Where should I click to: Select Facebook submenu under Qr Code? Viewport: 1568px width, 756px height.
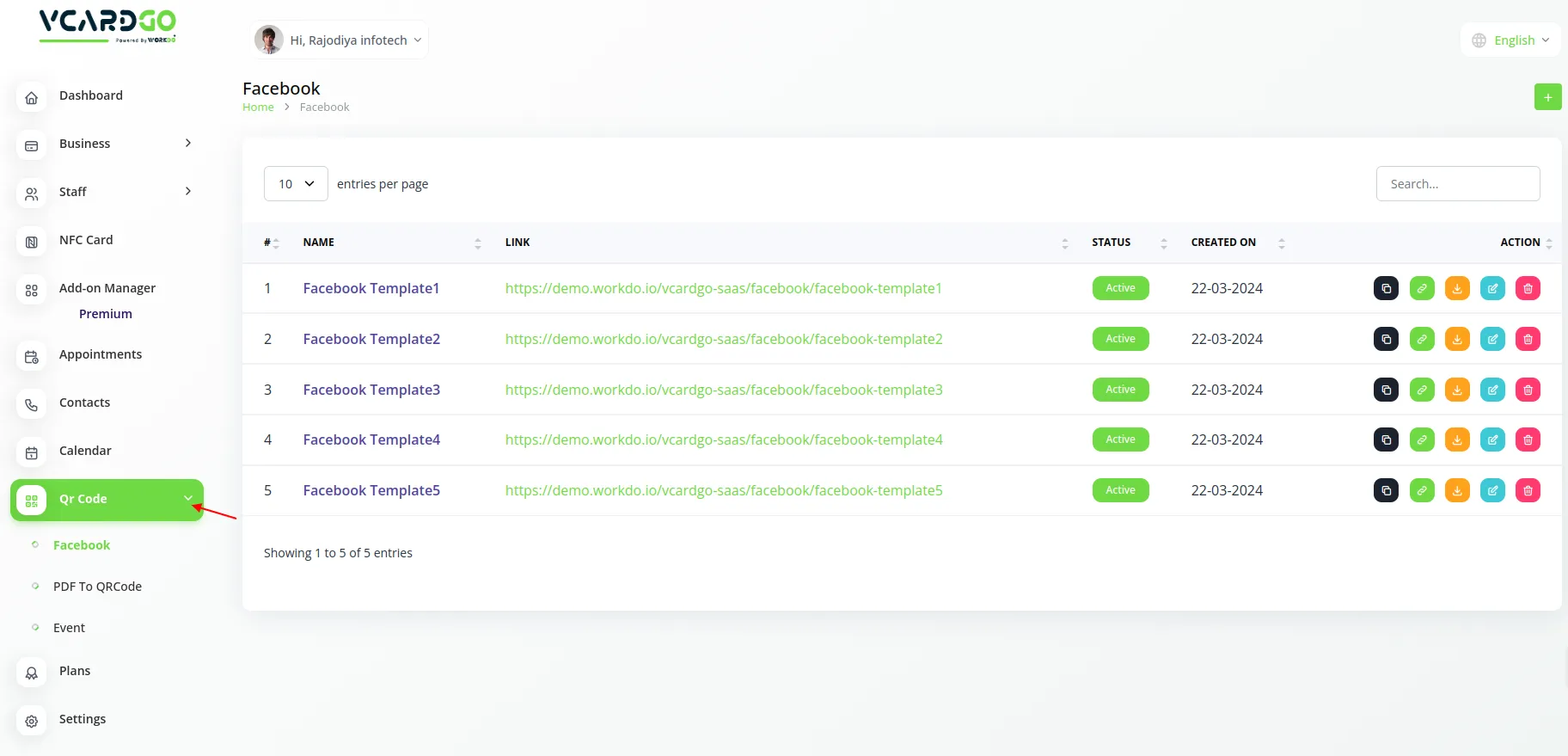point(82,545)
